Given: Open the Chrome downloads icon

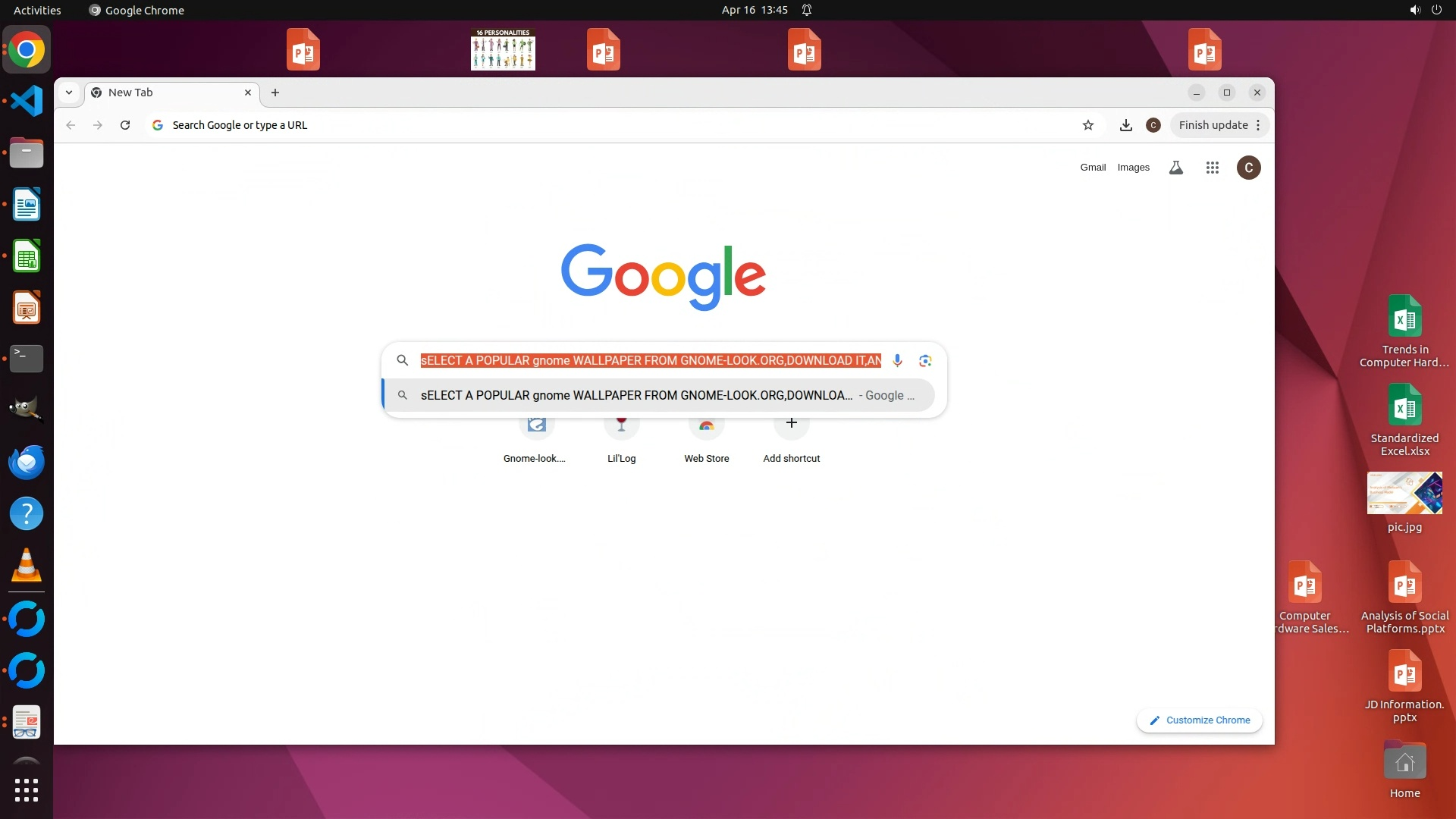Looking at the screenshot, I should [x=1126, y=125].
